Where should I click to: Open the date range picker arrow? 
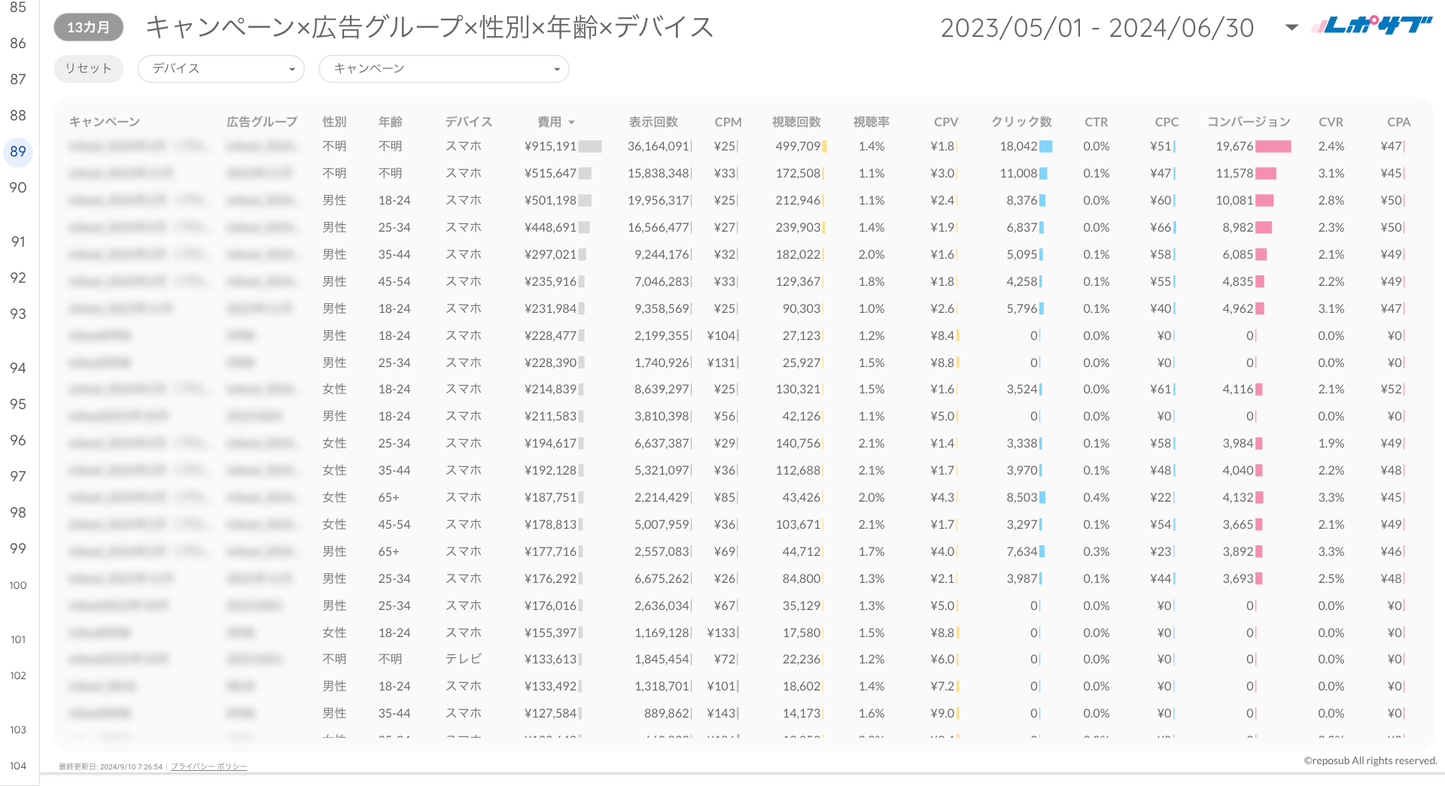1291,27
